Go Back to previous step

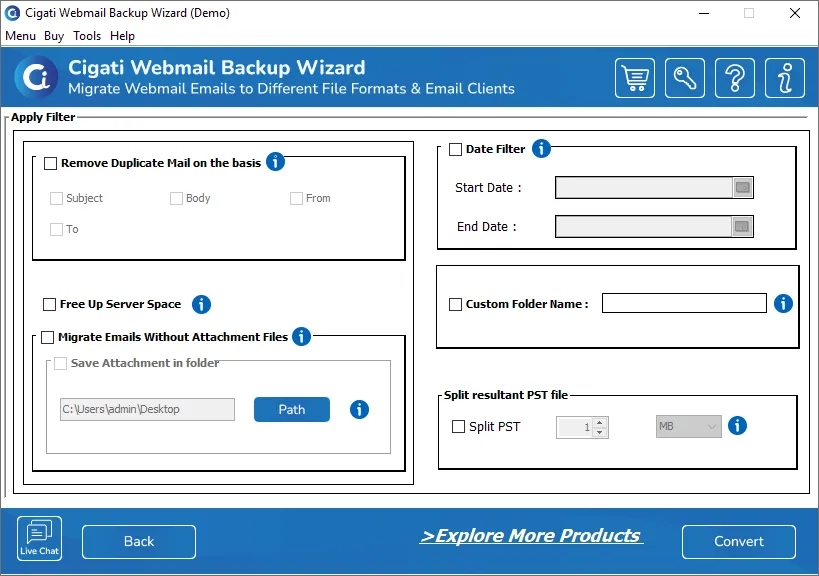(139, 542)
